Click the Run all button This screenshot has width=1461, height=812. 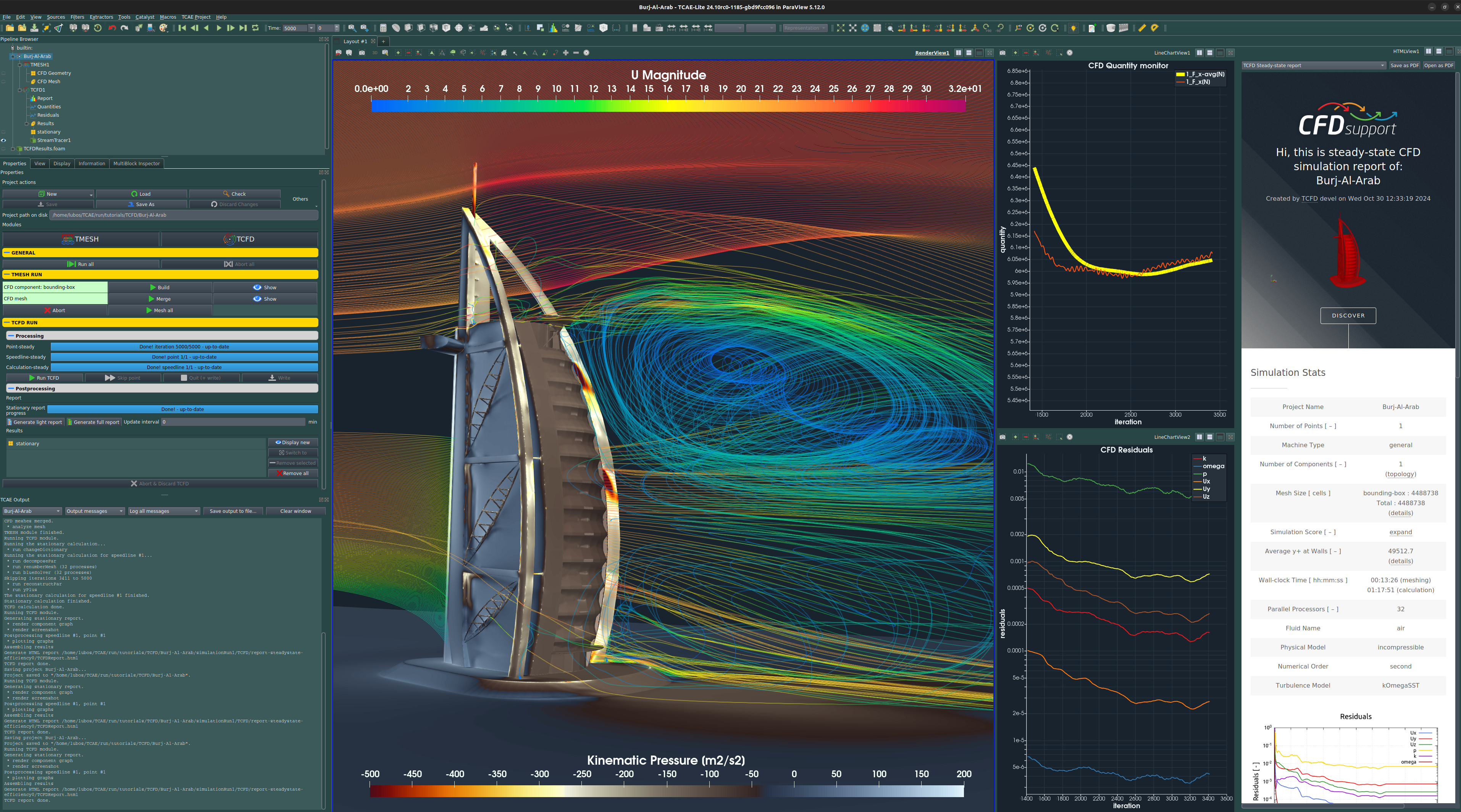81,264
